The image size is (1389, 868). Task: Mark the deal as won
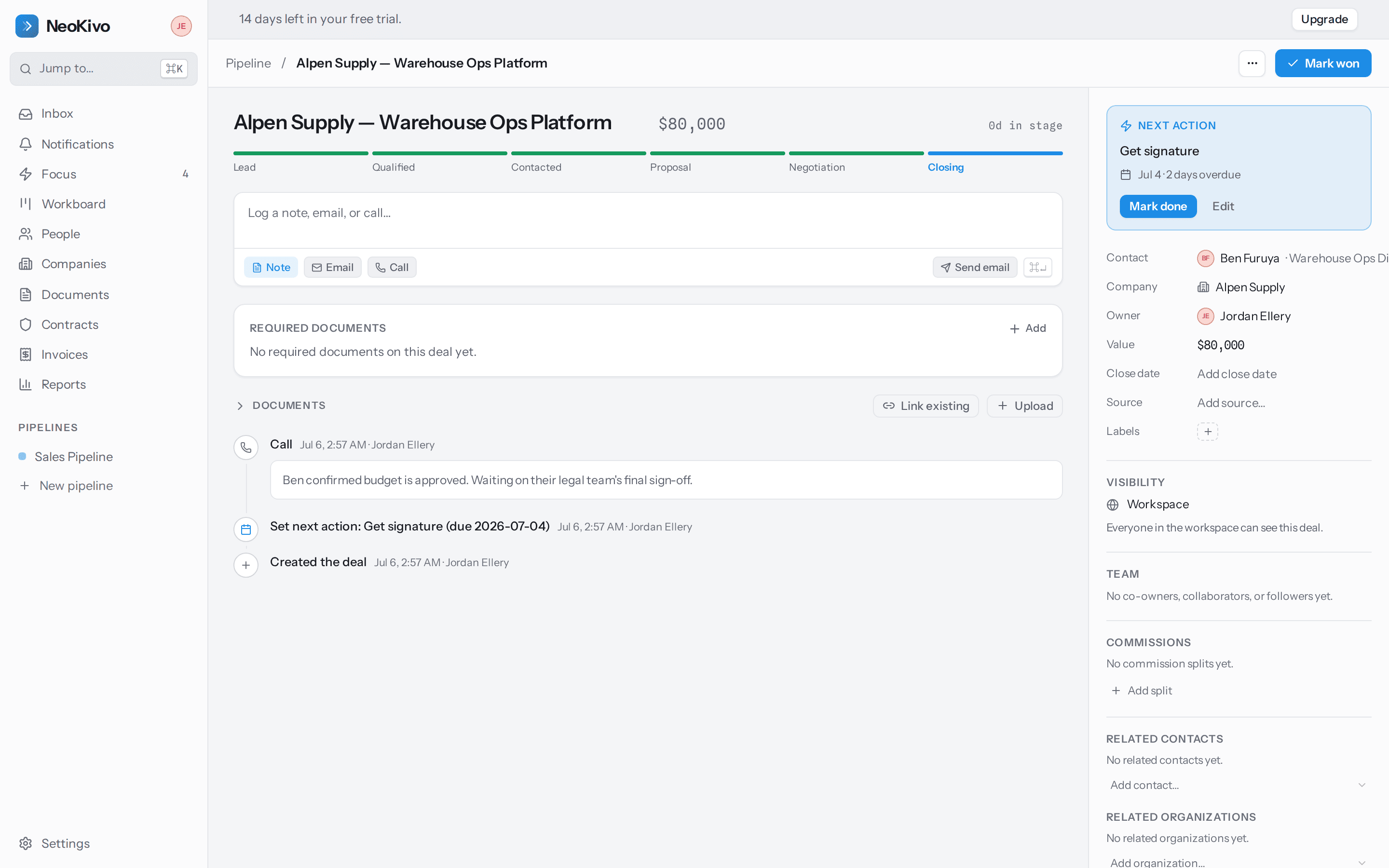pos(1323,63)
